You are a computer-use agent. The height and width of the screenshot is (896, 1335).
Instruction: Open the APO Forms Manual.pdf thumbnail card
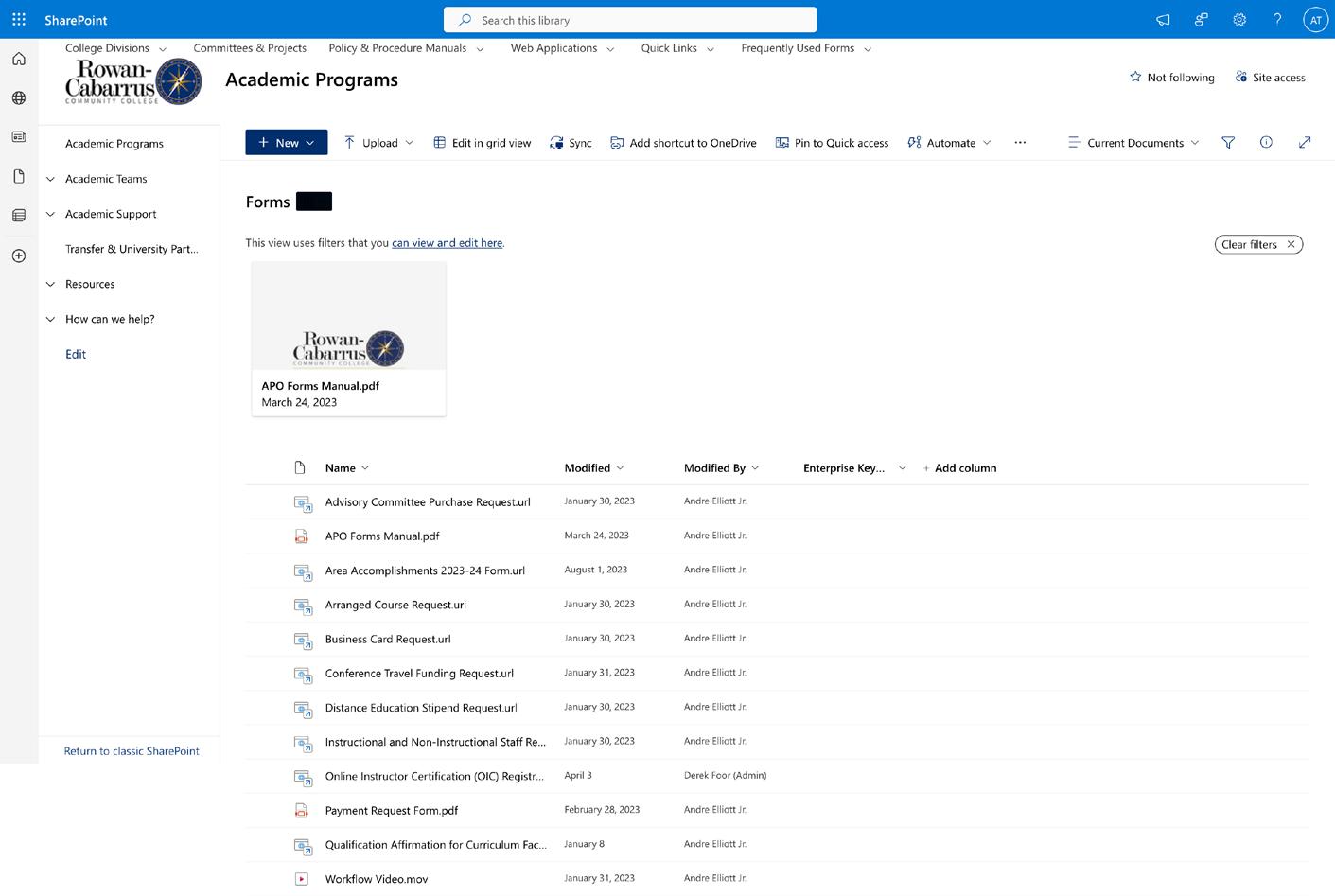pyautogui.click(x=349, y=339)
